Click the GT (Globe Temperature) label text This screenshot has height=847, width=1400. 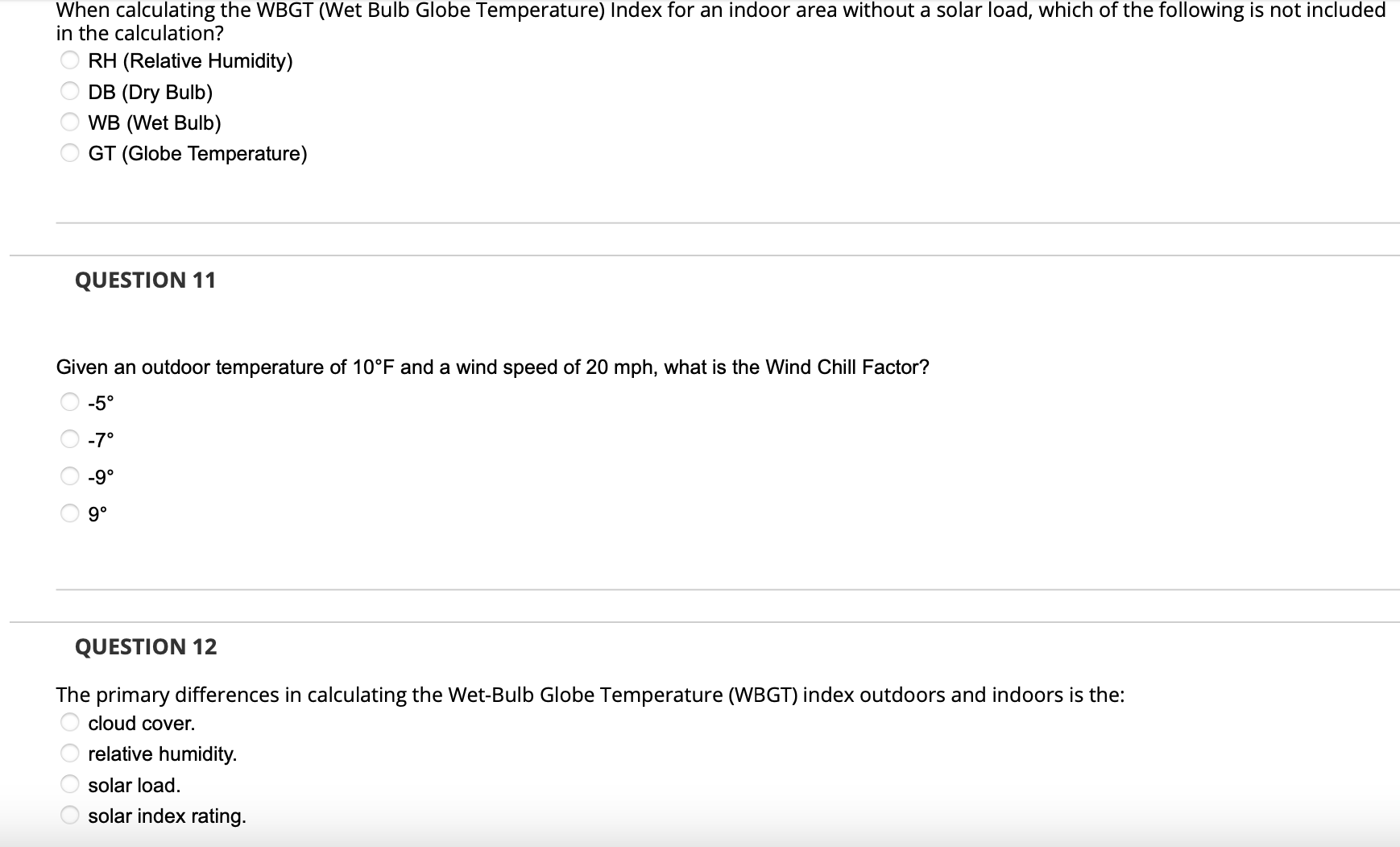click(197, 153)
